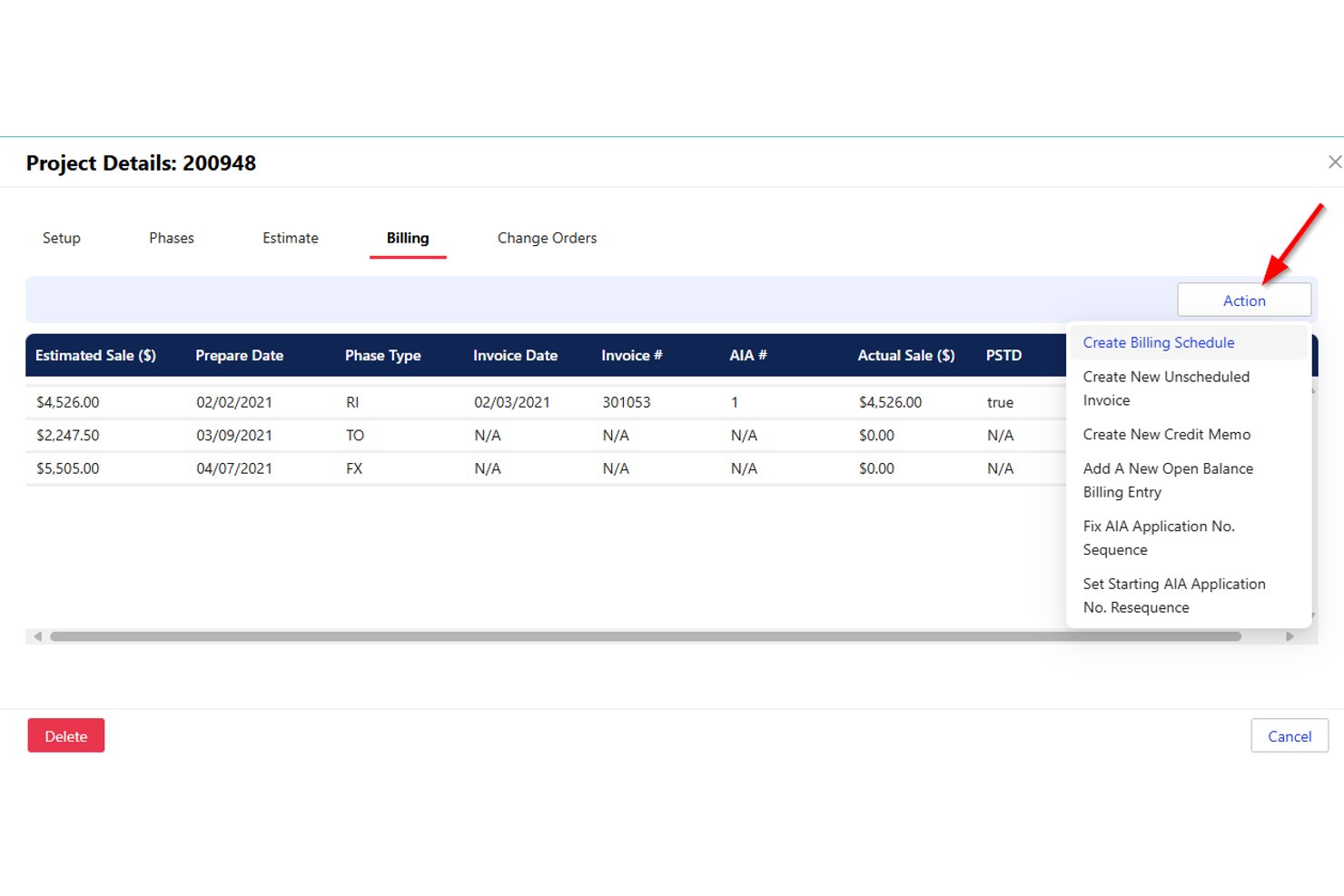Image resolution: width=1344 pixels, height=896 pixels.
Task: Close the Project Details dialog
Action: [1334, 162]
